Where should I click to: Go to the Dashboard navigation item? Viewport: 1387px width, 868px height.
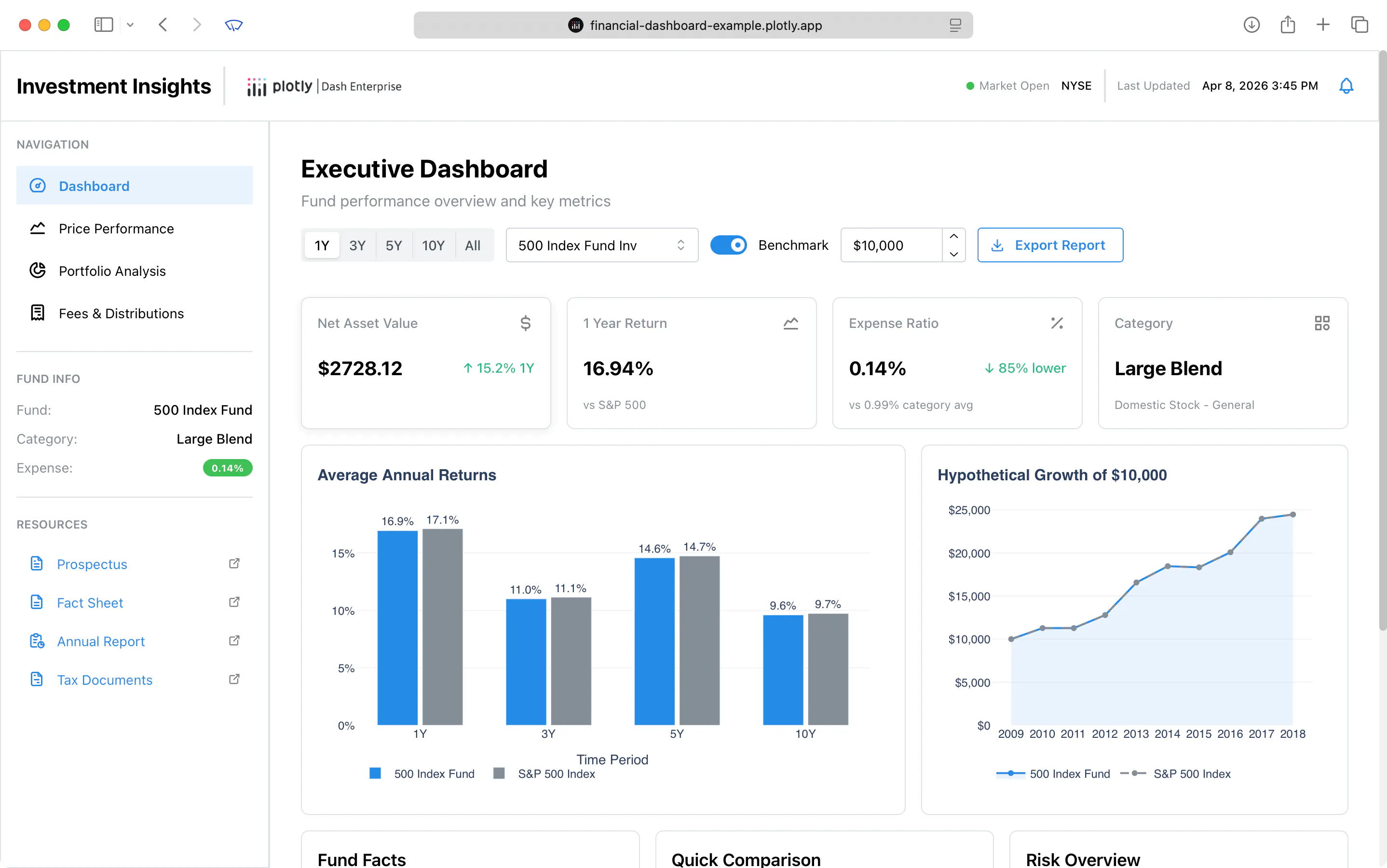pos(135,186)
